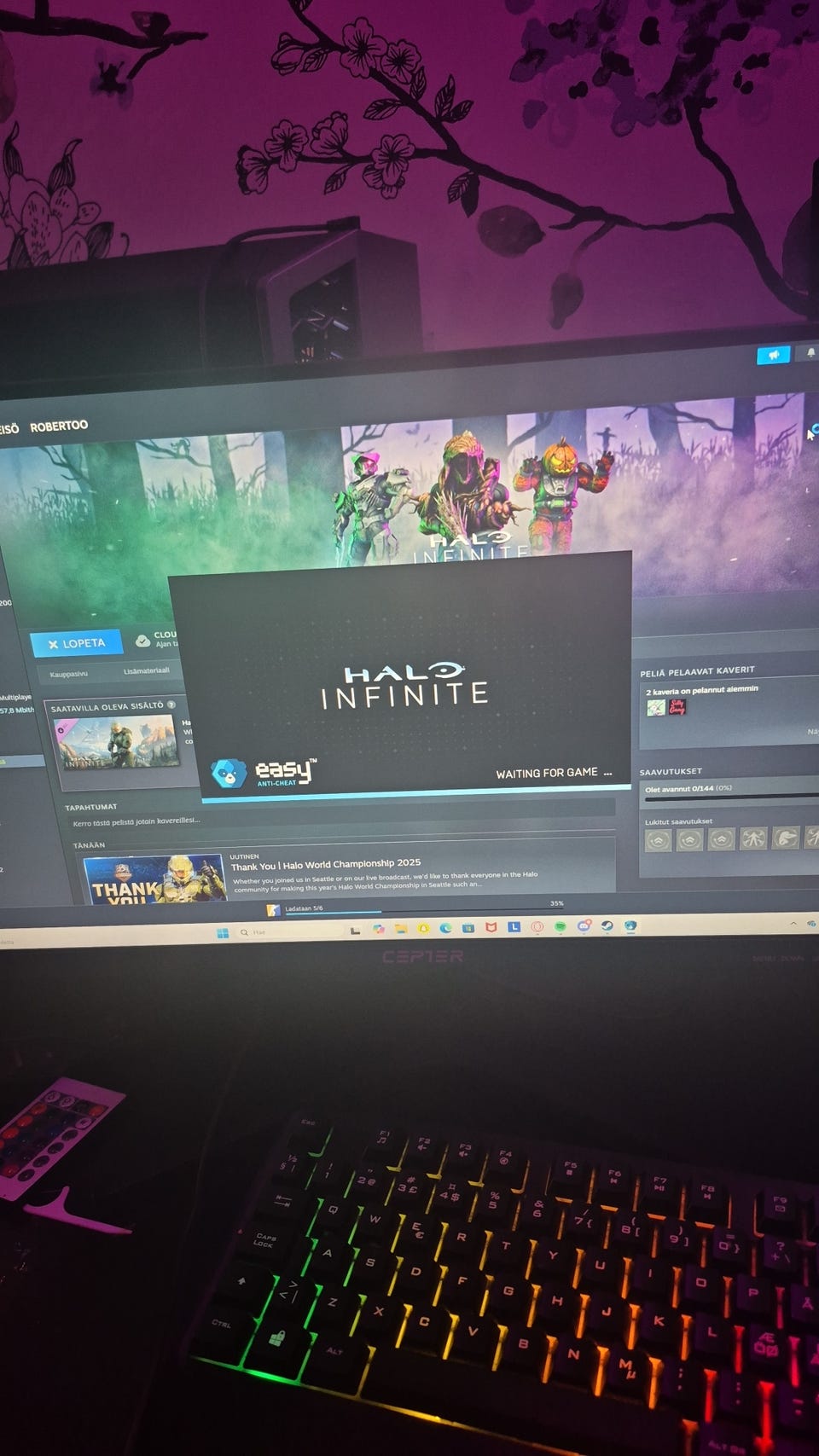Screen dimensions: 819x1456
Task: Open the Steam notifications bell icon
Action: click(x=810, y=352)
